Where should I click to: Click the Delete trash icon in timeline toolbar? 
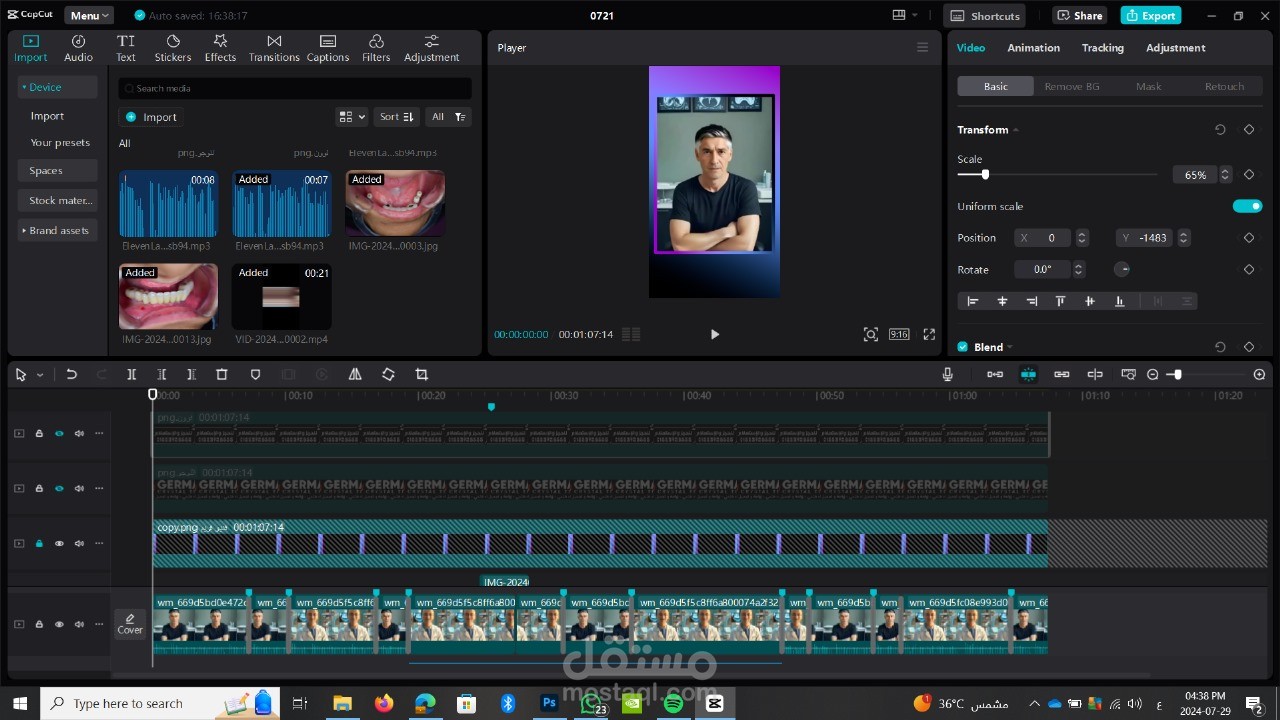click(222, 374)
